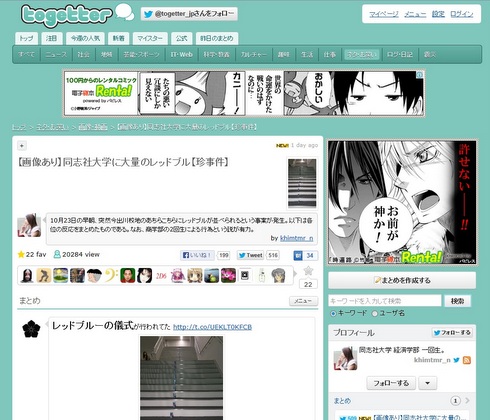Screen dimensions: 490x420
Task: Open the arrow dropdown next to フォローする
Action: point(428,383)
